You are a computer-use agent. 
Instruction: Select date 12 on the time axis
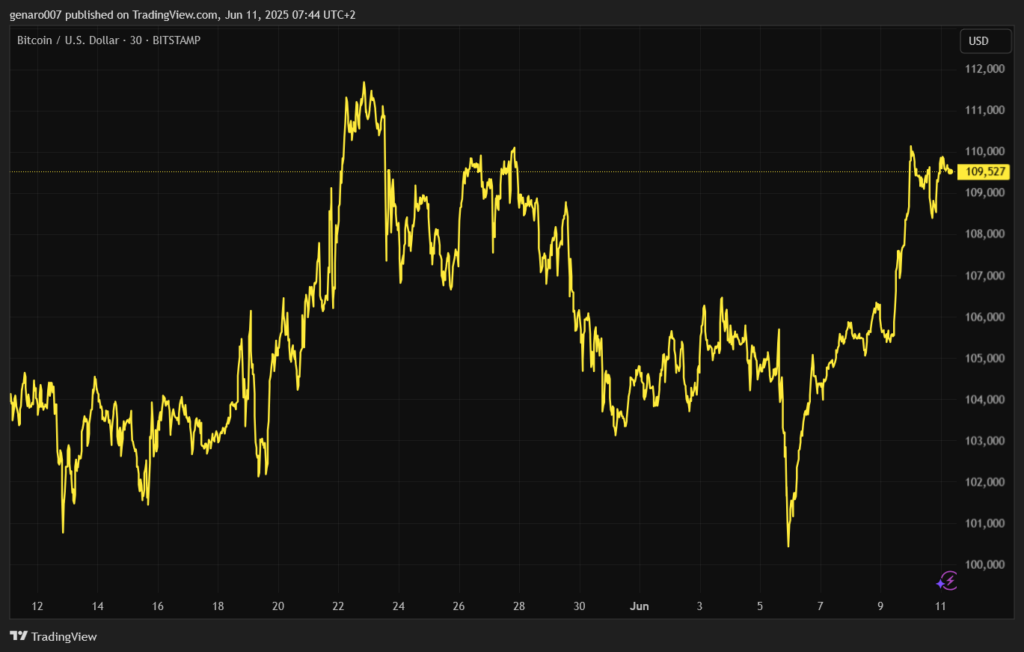[37, 606]
